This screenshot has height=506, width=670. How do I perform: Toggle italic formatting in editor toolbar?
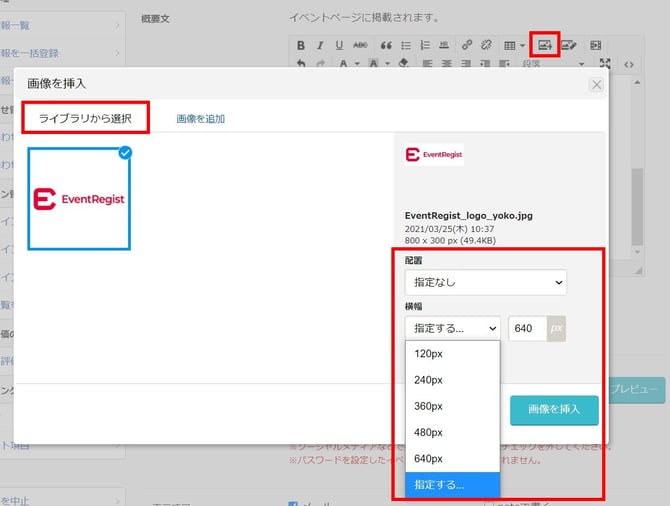coord(320,45)
